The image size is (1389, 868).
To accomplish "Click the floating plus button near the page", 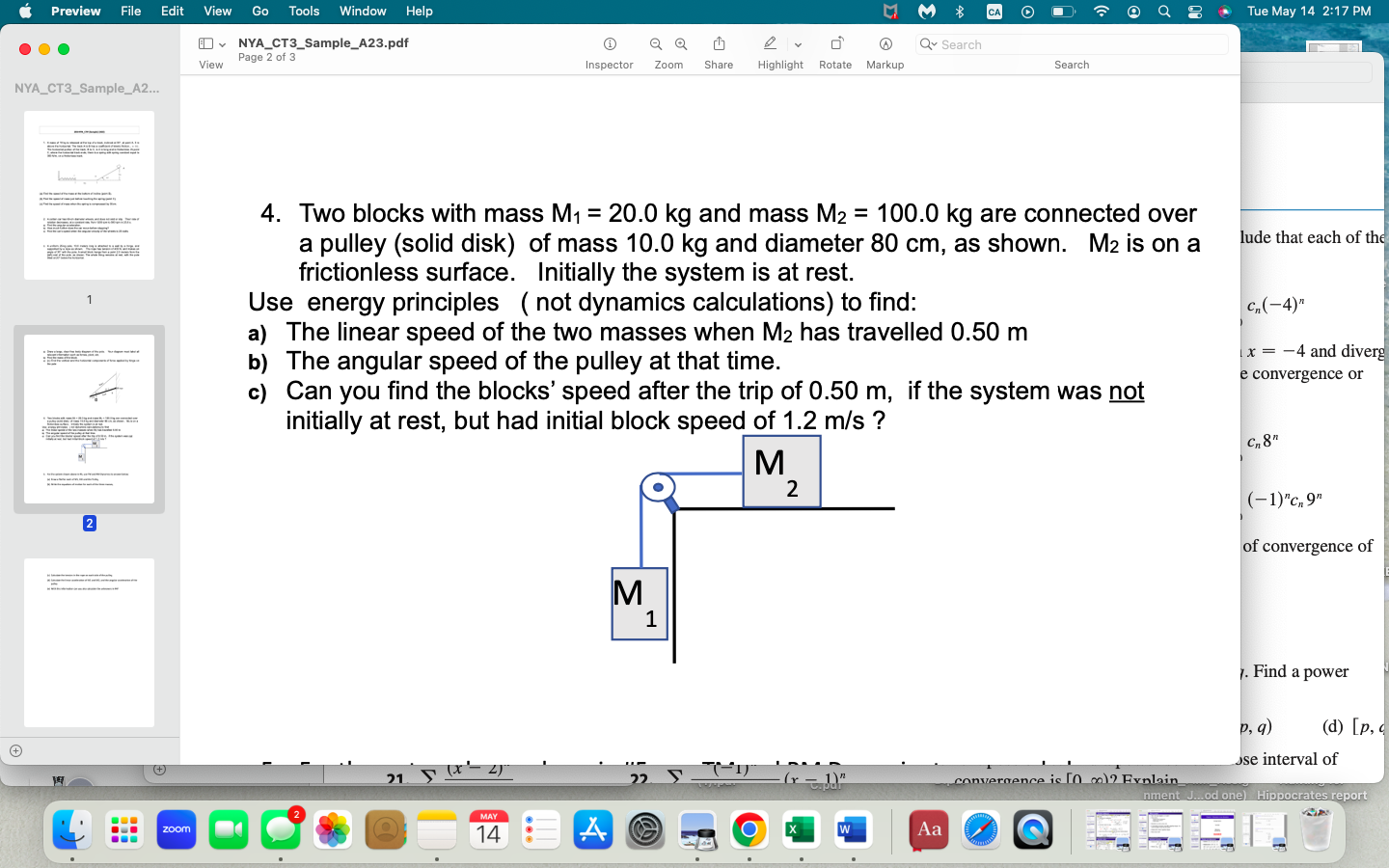I will pyautogui.click(x=158, y=769).
